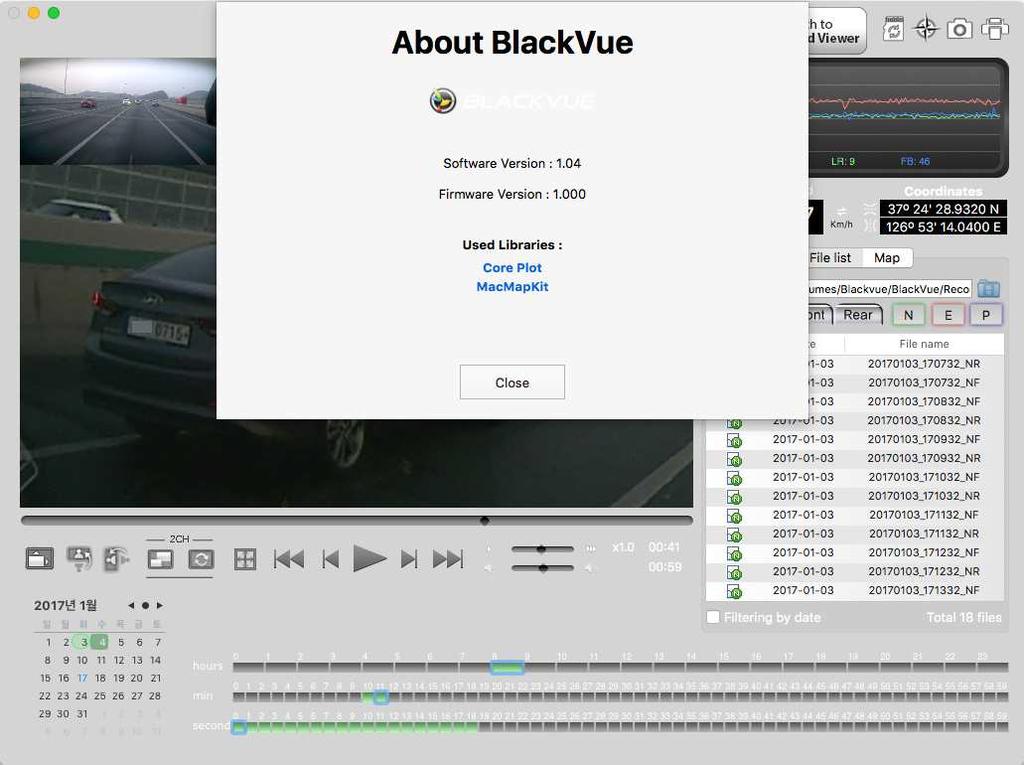The image size is (1024, 765).
Task: Print using the printer icon
Action: (995, 29)
